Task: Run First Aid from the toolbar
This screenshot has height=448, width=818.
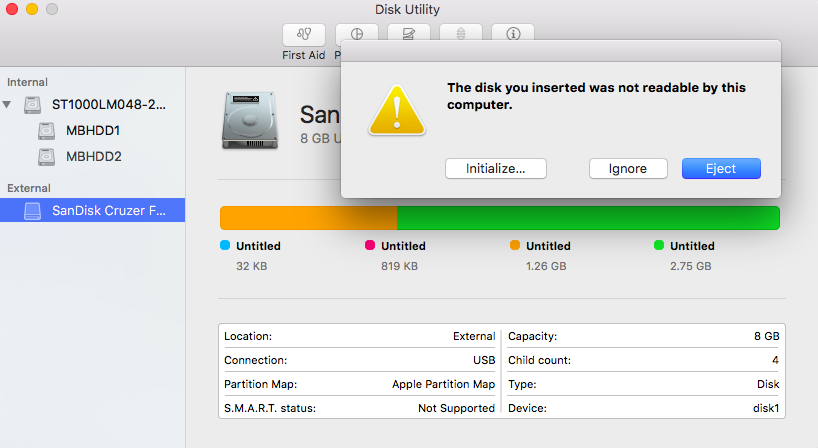Action: 304,34
